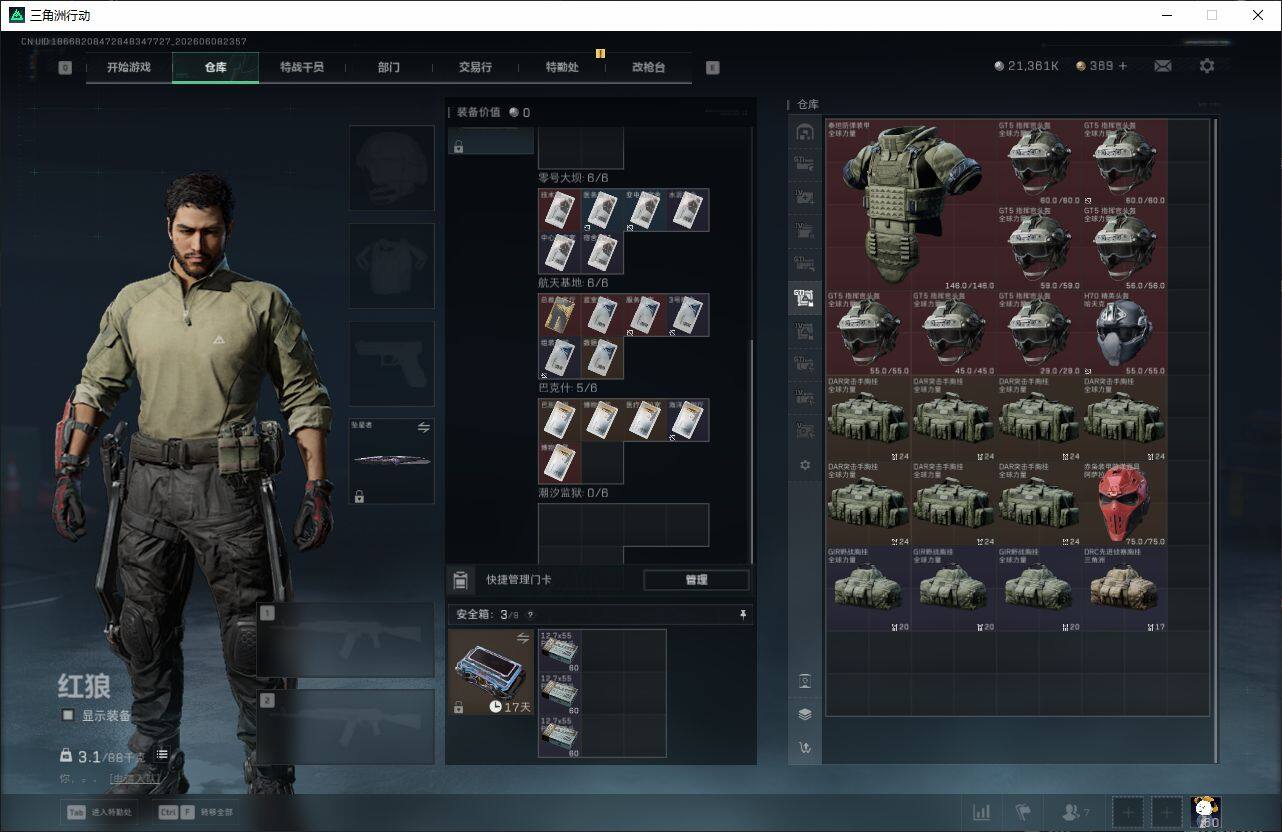Select the DRC chest rig item
The height and width of the screenshot is (832, 1282).
[x=1124, y=588]
